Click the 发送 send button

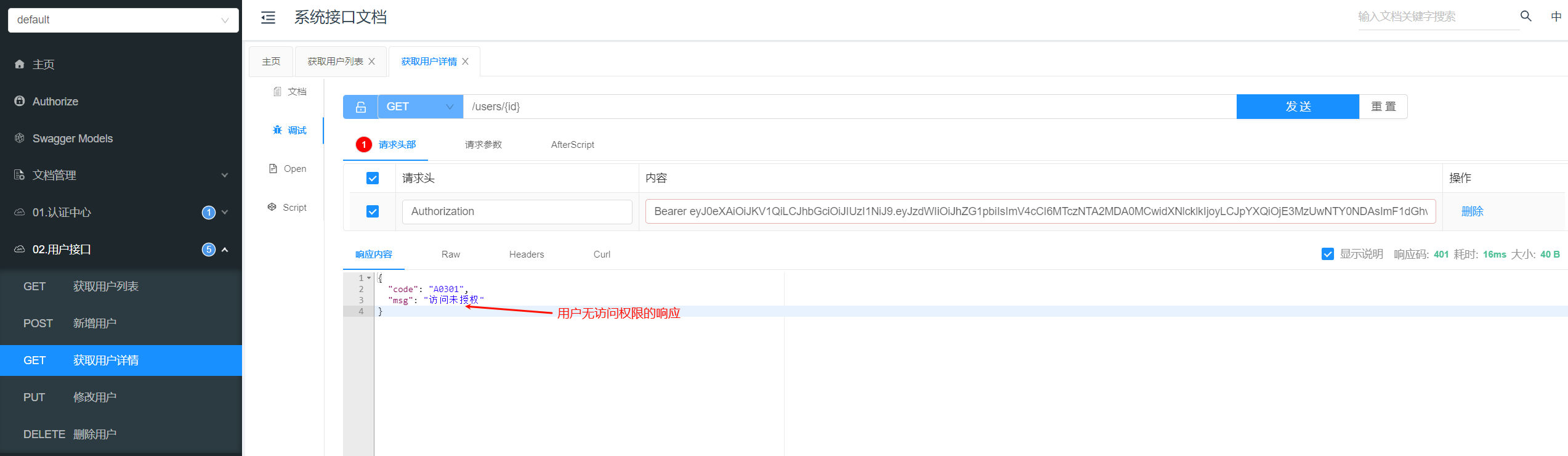[x=1298, y=107]
